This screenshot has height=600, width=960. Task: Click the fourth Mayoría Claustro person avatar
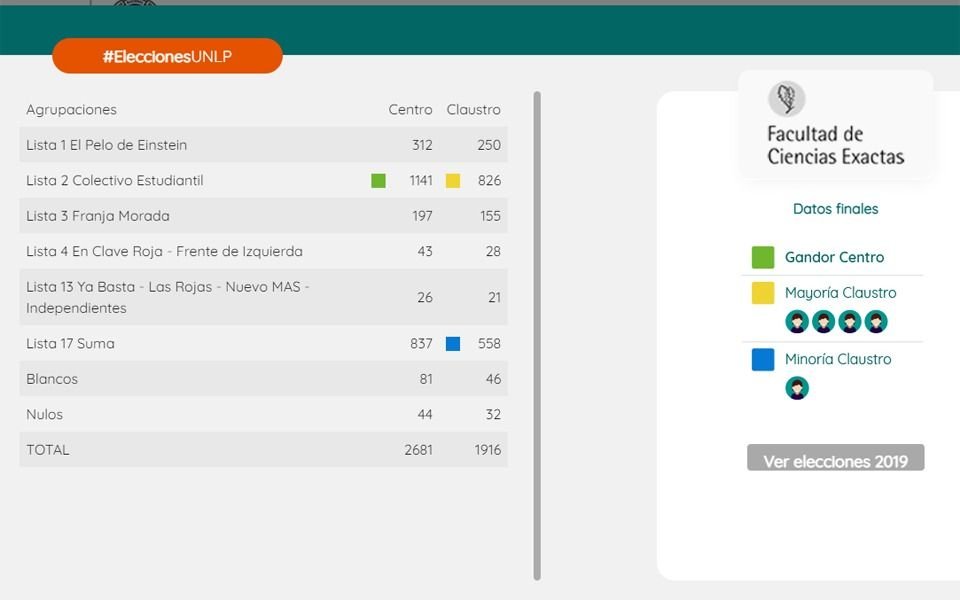876,321
